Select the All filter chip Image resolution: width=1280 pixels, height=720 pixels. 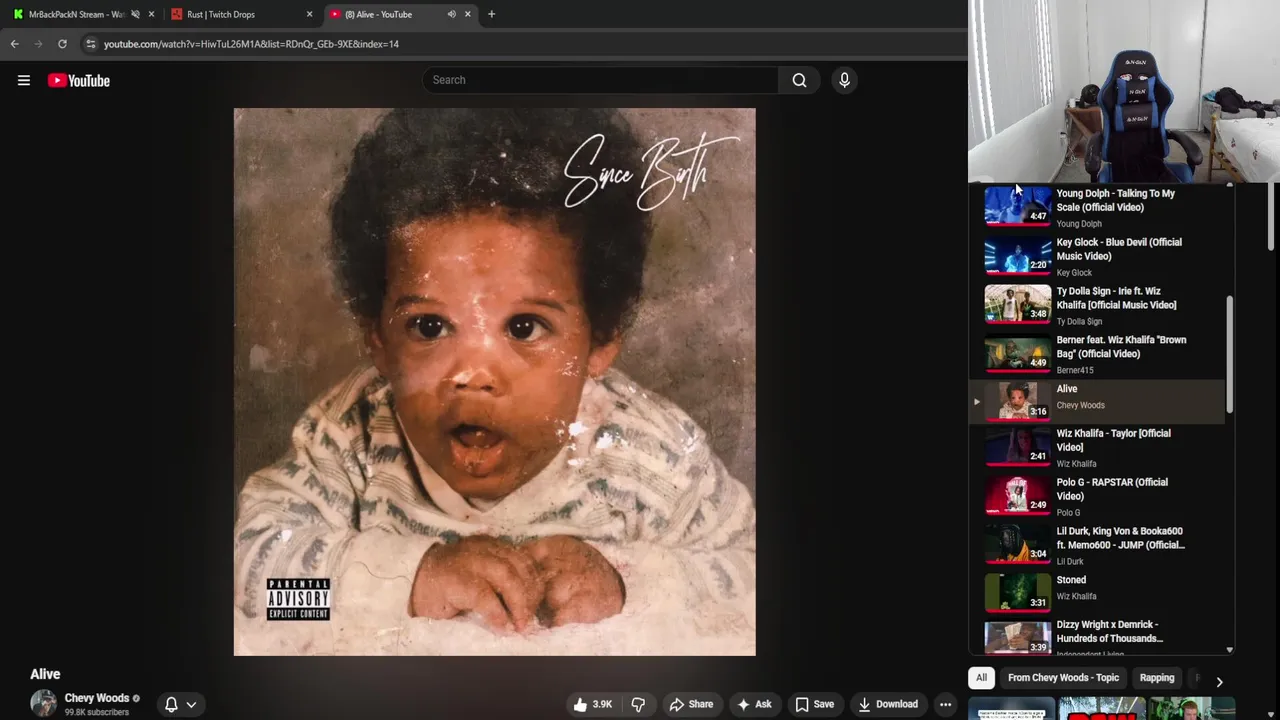[x=981, y=678]
